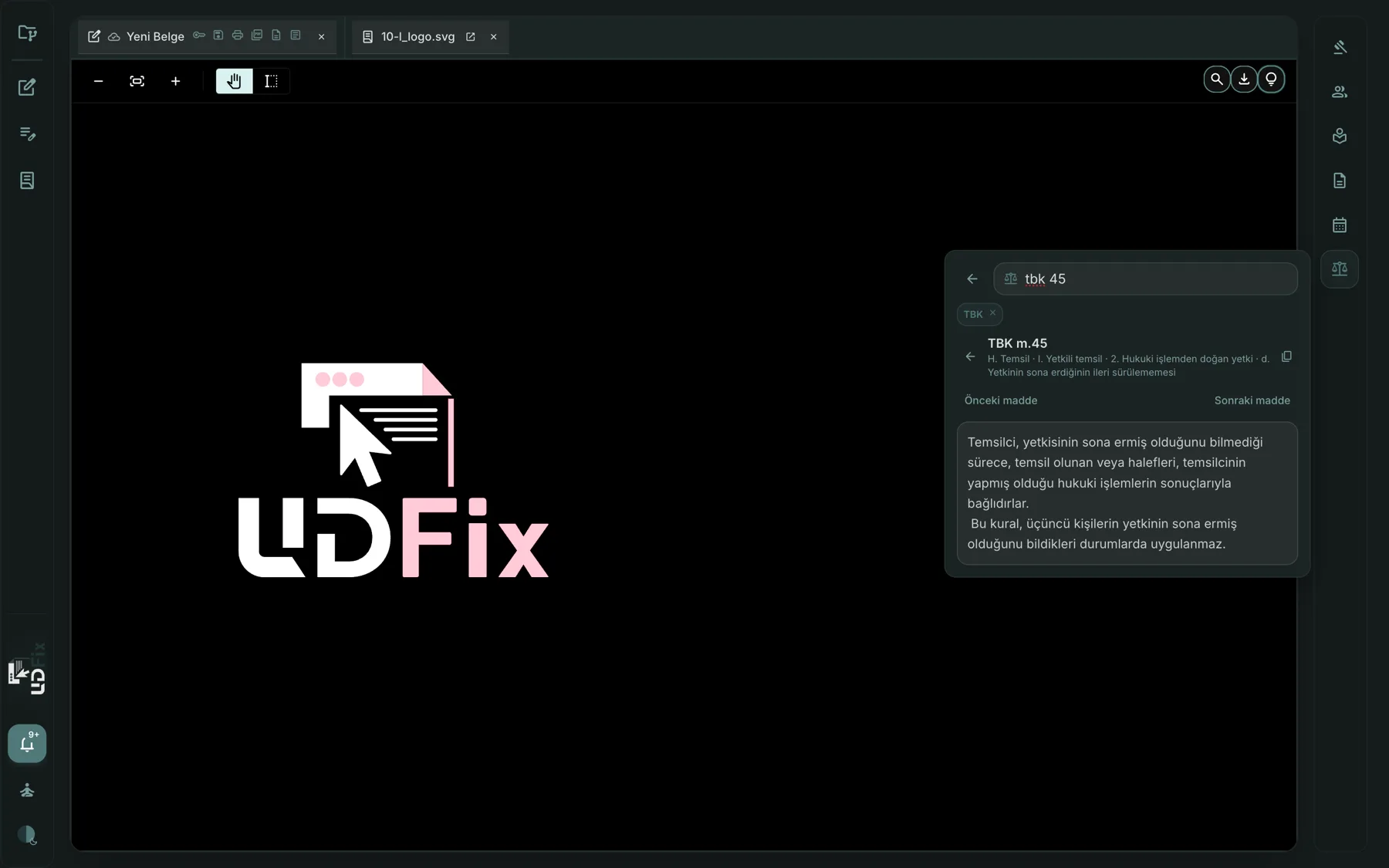Switch to the 10-l_logo.svg tab
This screenshot has width=1389, height=868.
click(417, 36)
